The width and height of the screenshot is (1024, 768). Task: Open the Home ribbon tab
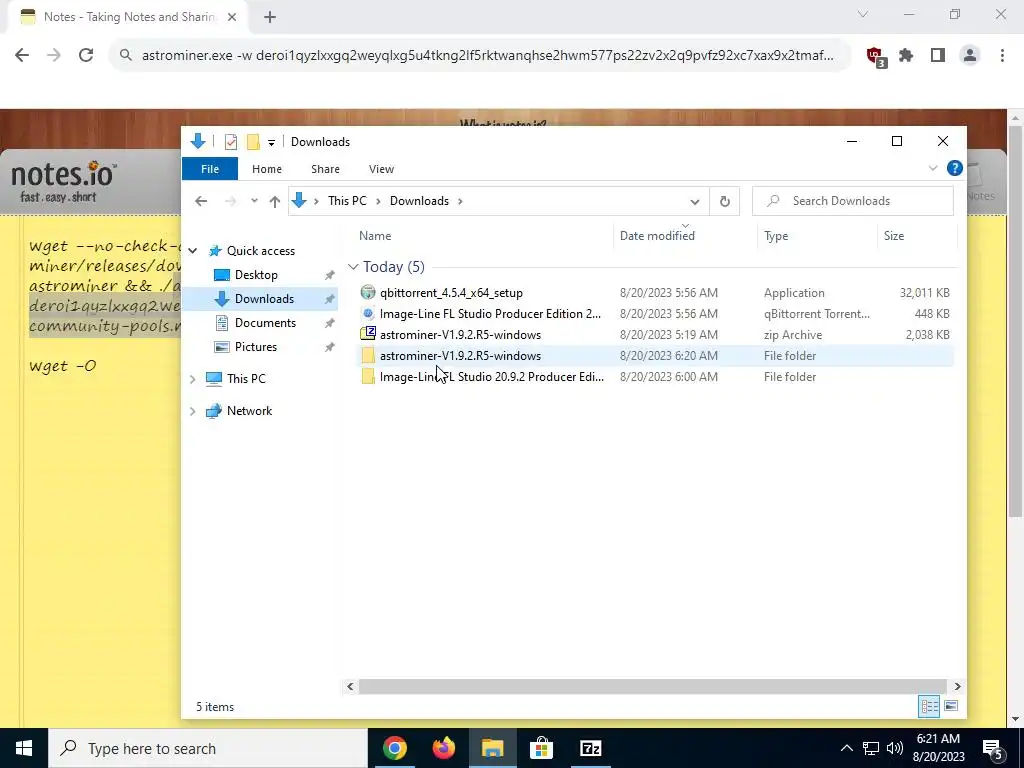coord(267,169)
